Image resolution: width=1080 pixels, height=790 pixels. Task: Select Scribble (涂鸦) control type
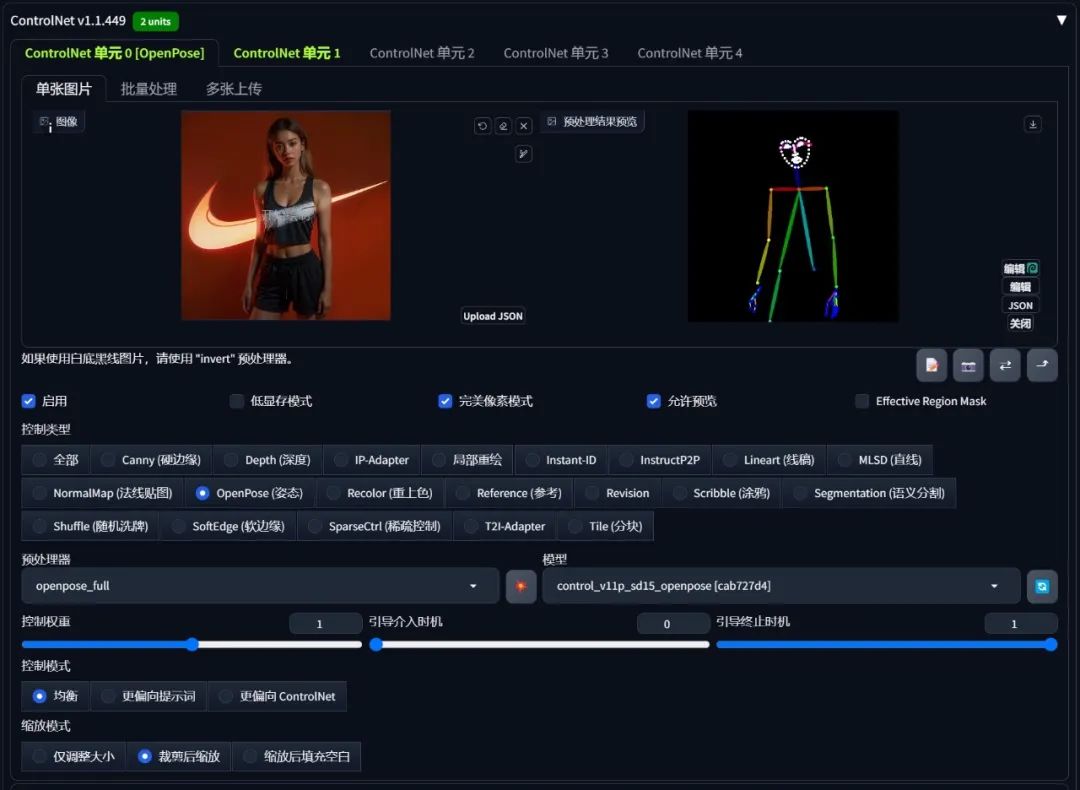click(x=720, y=492)
